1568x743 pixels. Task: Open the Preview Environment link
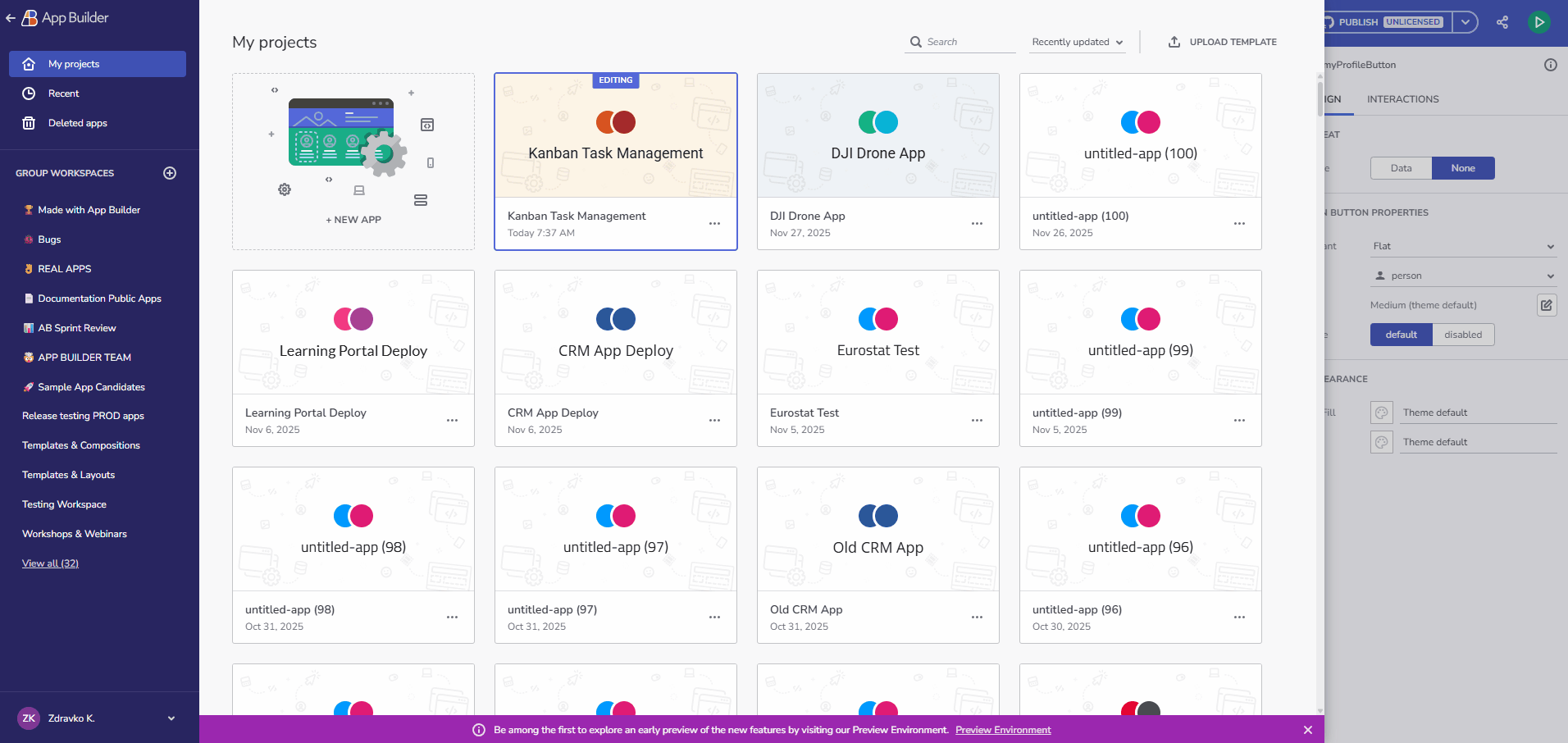click(1002, 730)
